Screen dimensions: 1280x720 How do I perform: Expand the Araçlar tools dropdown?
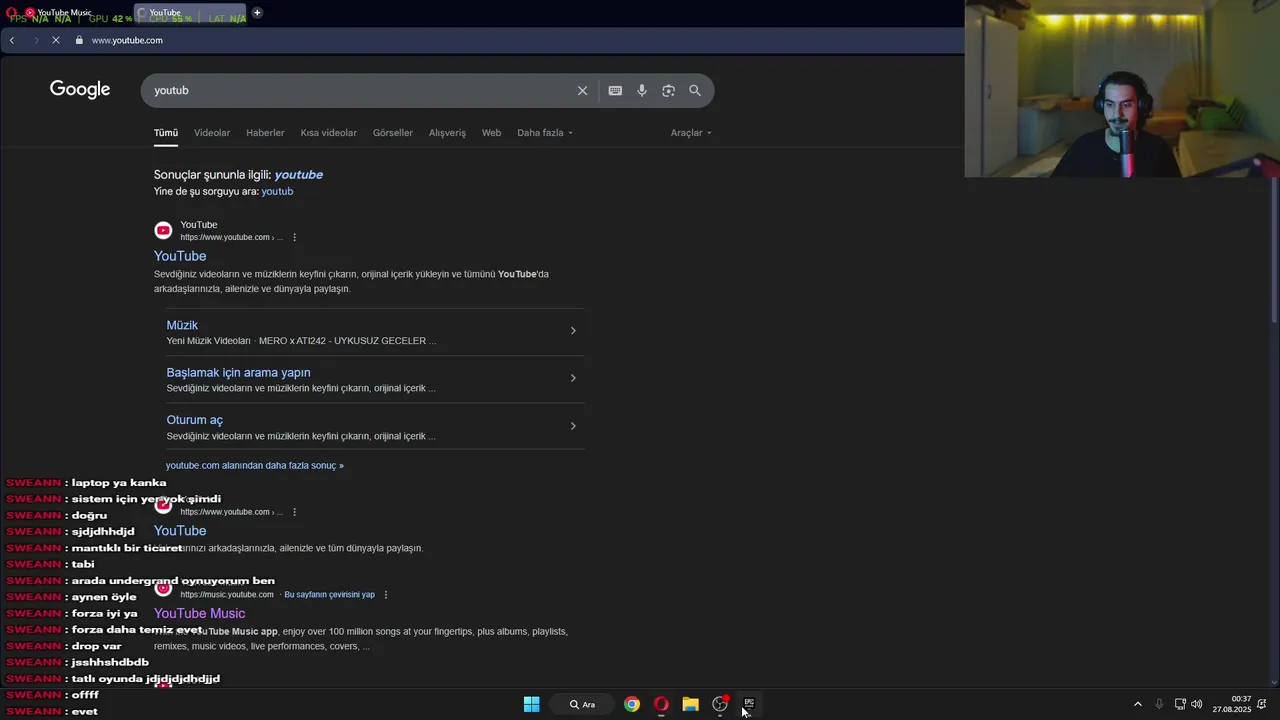pos(691,132)
